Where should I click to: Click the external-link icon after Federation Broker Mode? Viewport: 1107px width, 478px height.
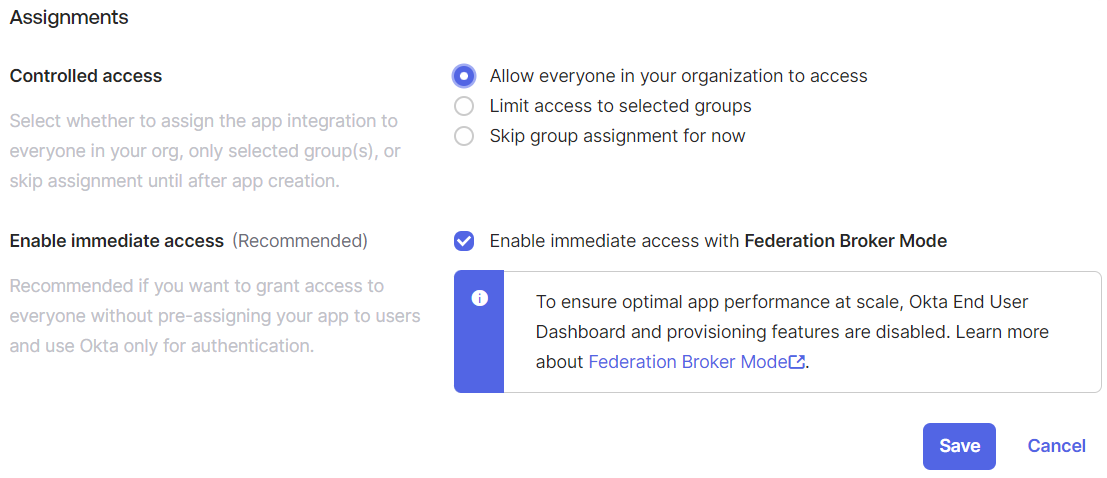click(x=796, y=362)
